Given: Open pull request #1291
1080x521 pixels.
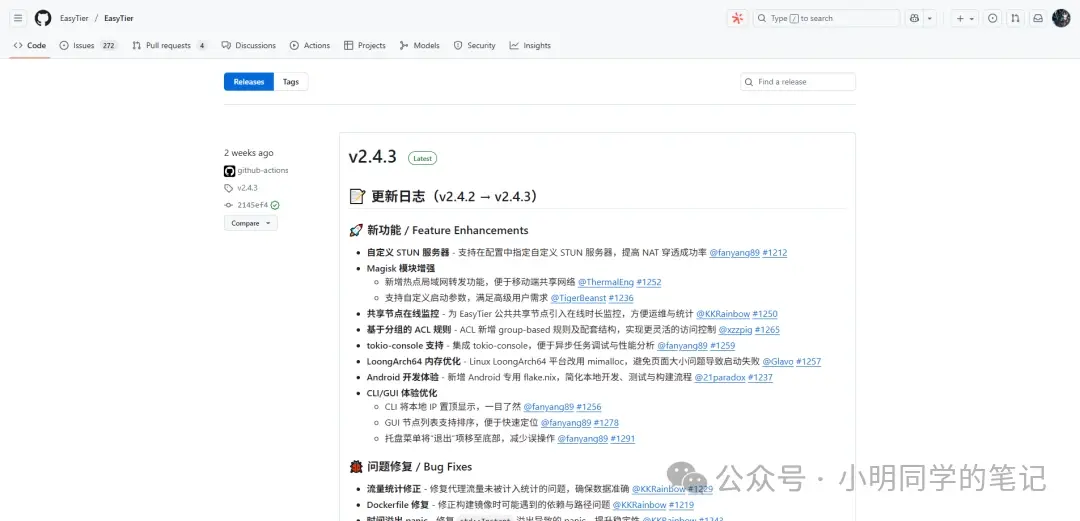Looking at the screenshot, I should point(623,439).
